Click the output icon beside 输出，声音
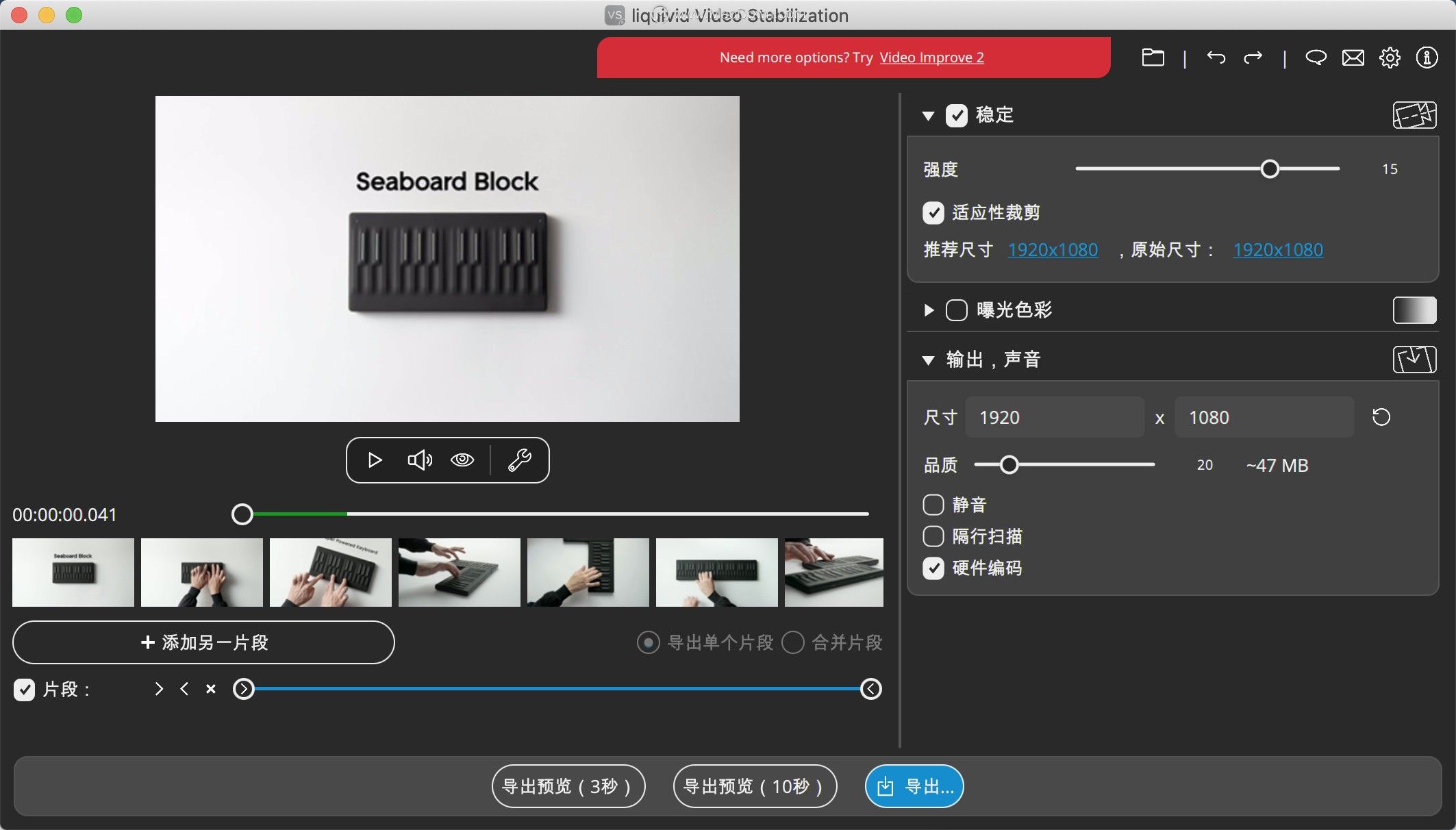This screenshot has width=1456, height=830. pyautogui.click(x=1414, y=360)
